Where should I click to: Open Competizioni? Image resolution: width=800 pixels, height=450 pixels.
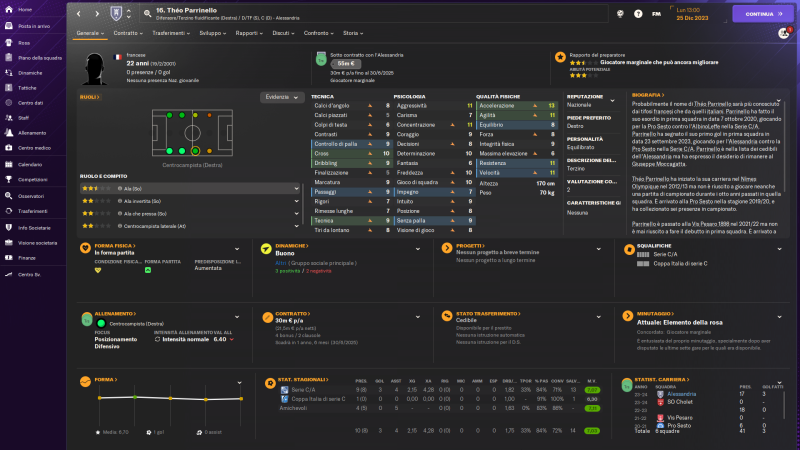32,180
